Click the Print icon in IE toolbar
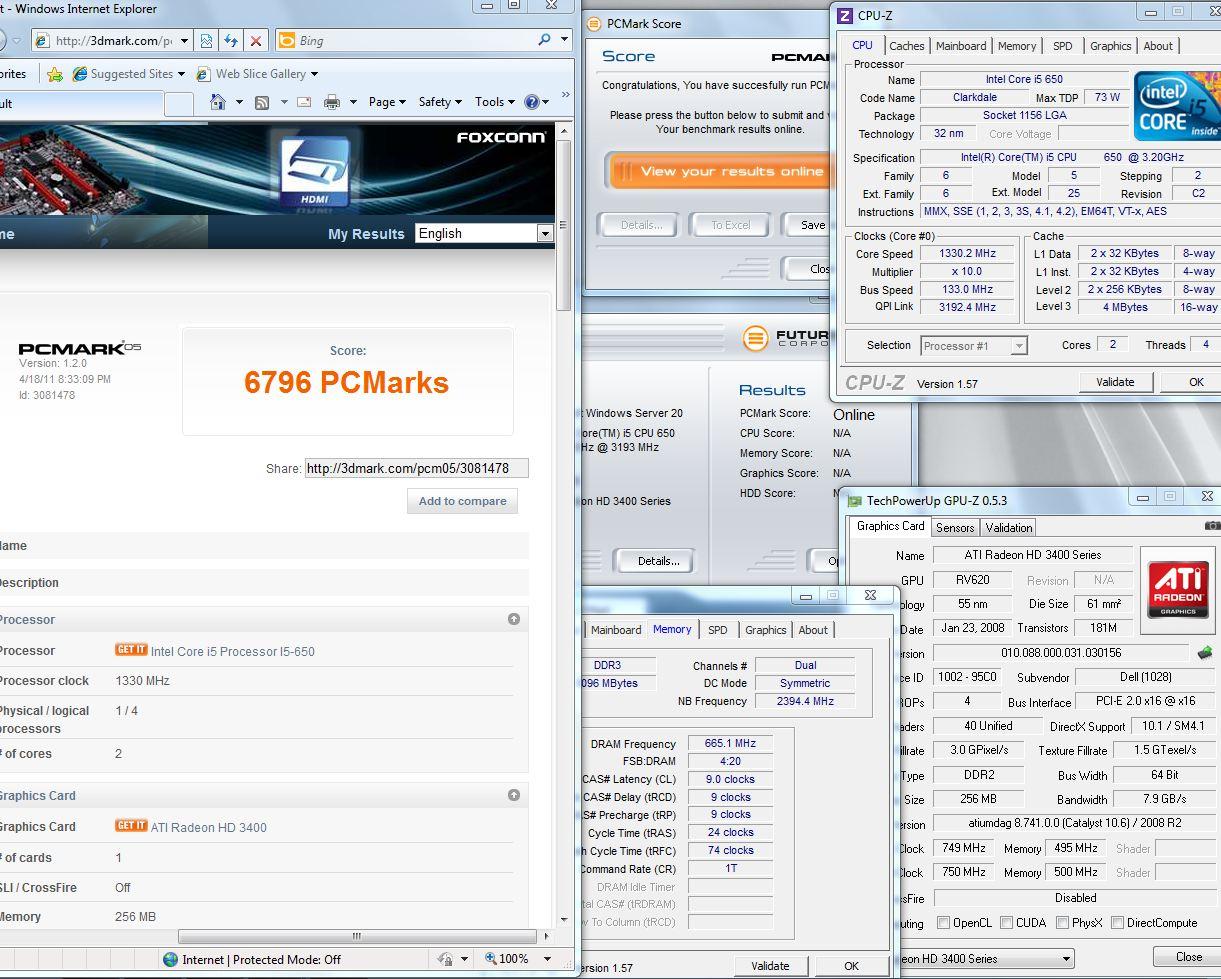Viewport: 1221px width, 979px height. (332, 102)
